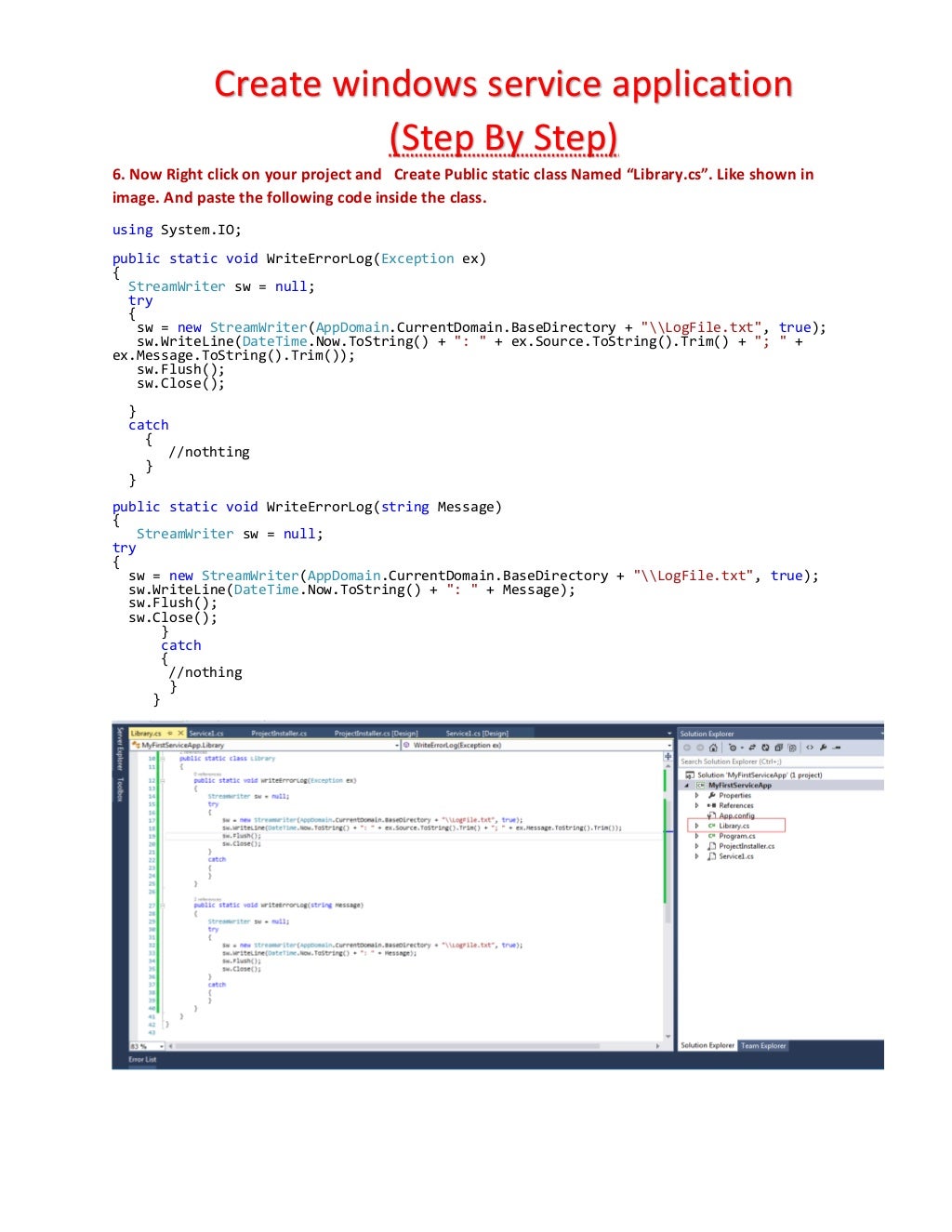Click the Back arrow in Solution Explorer toolbar
Image resolution: width=952 pixels, height=1232 pixels.
click(x=687, y=748)
